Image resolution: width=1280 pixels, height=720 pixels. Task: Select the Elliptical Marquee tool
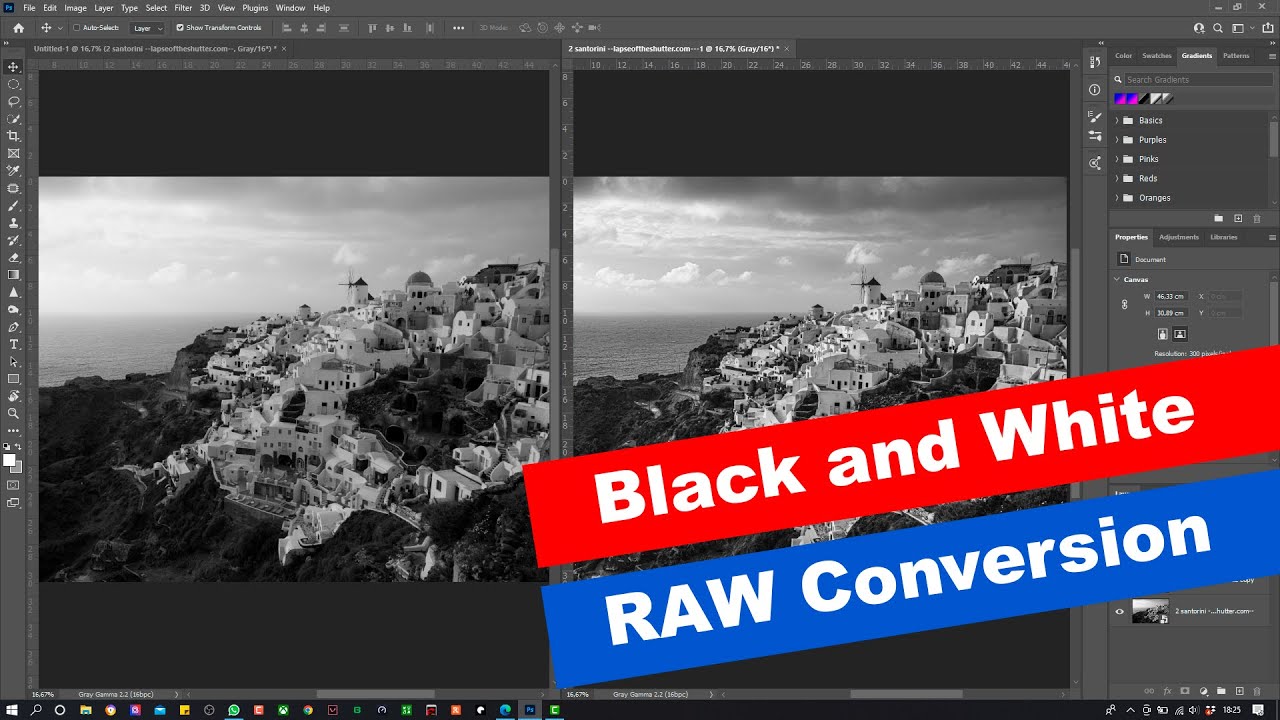[x=13, y=84]
